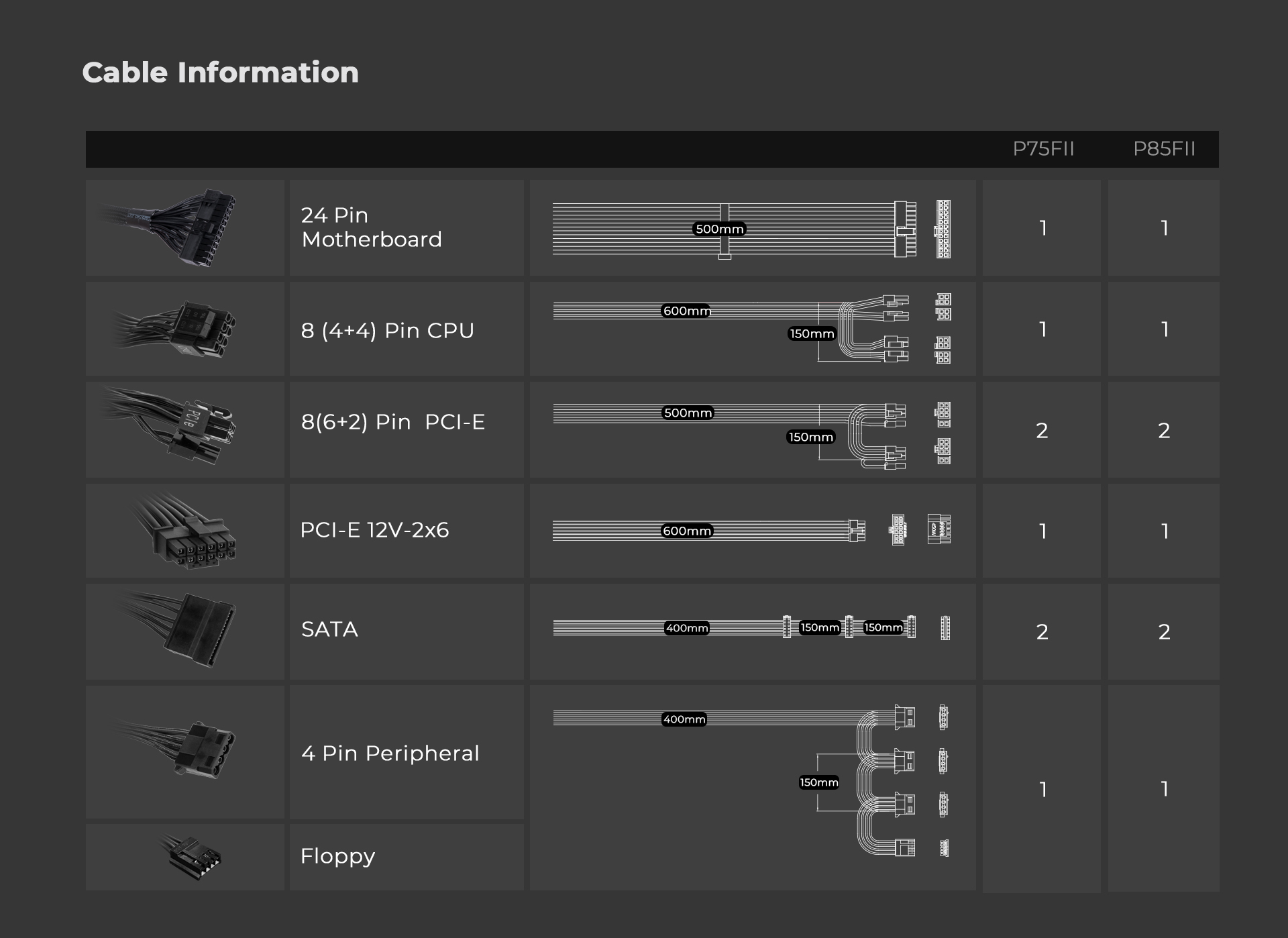Click the Cable Information heading
Image resolution: width=1288 pixels, height=938 pixels.
click(x=220, y=72)
